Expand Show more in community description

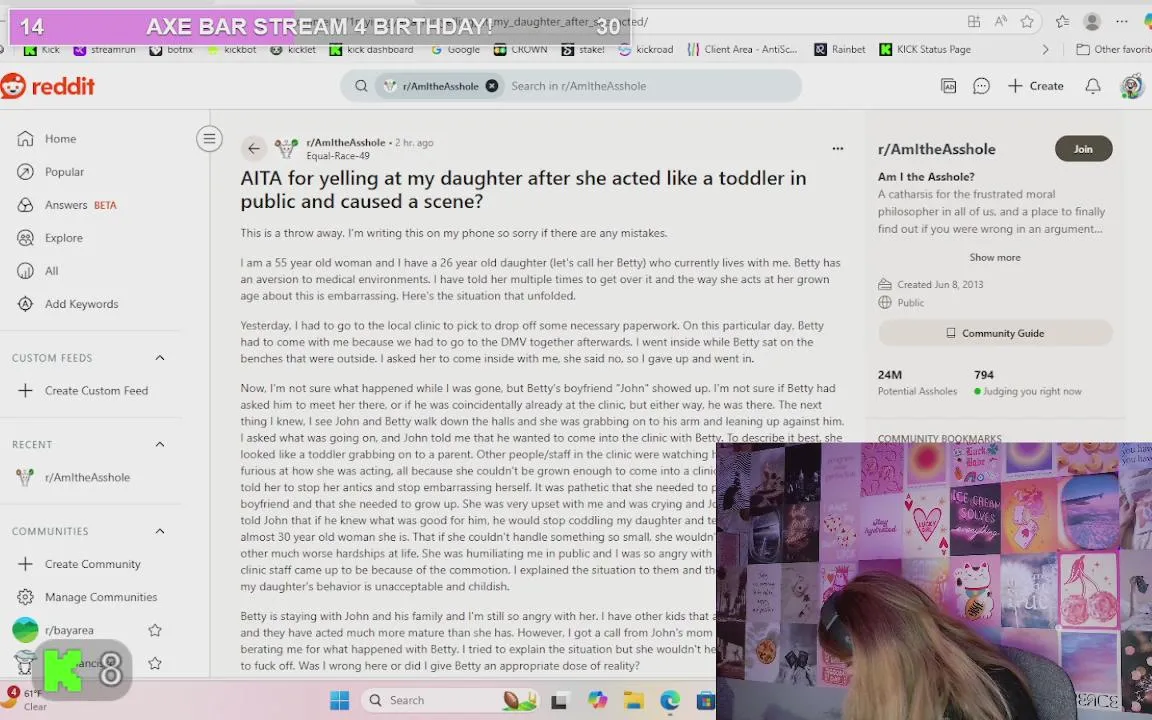(995, 257)
